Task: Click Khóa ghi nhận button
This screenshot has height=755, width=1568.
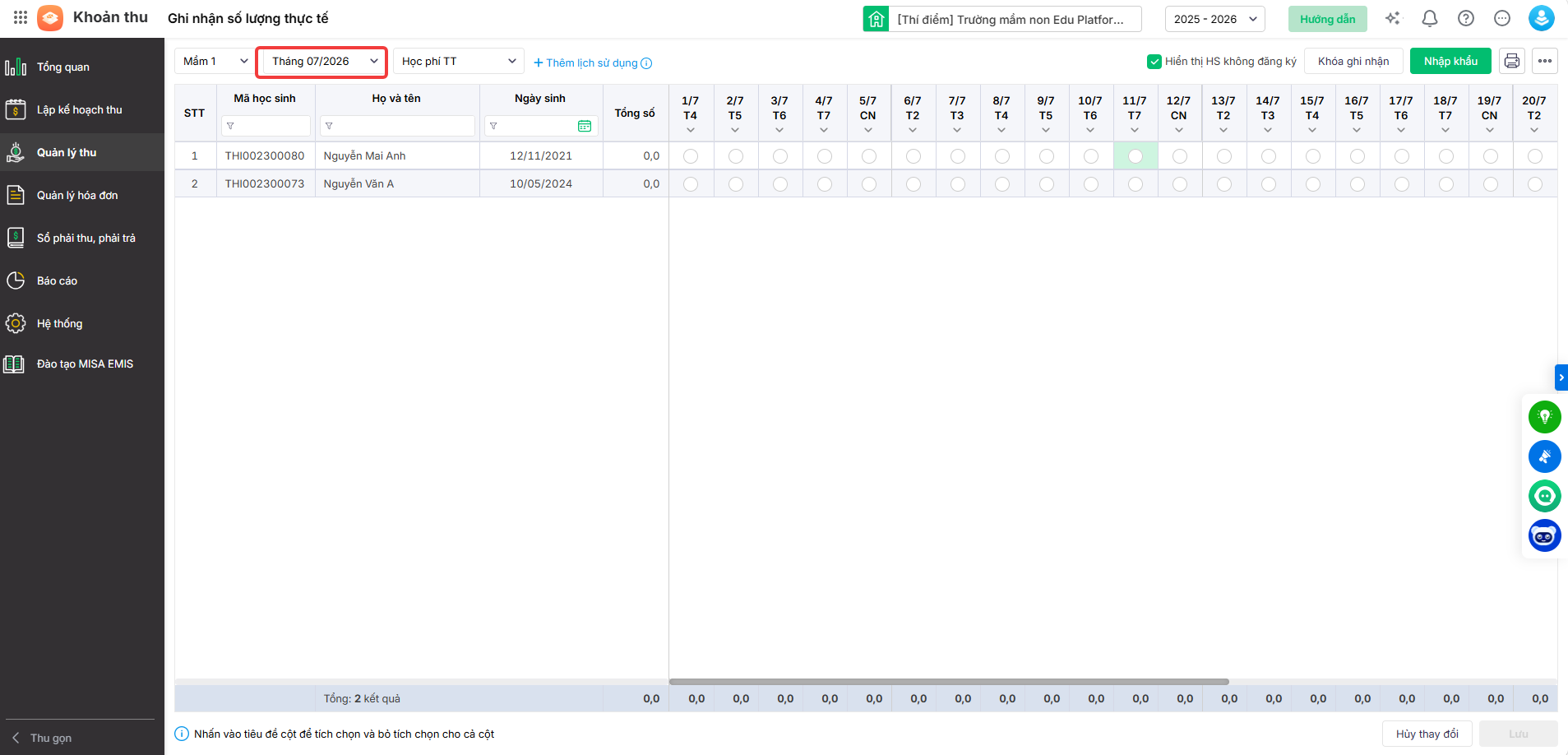Action: [1353, 61]
